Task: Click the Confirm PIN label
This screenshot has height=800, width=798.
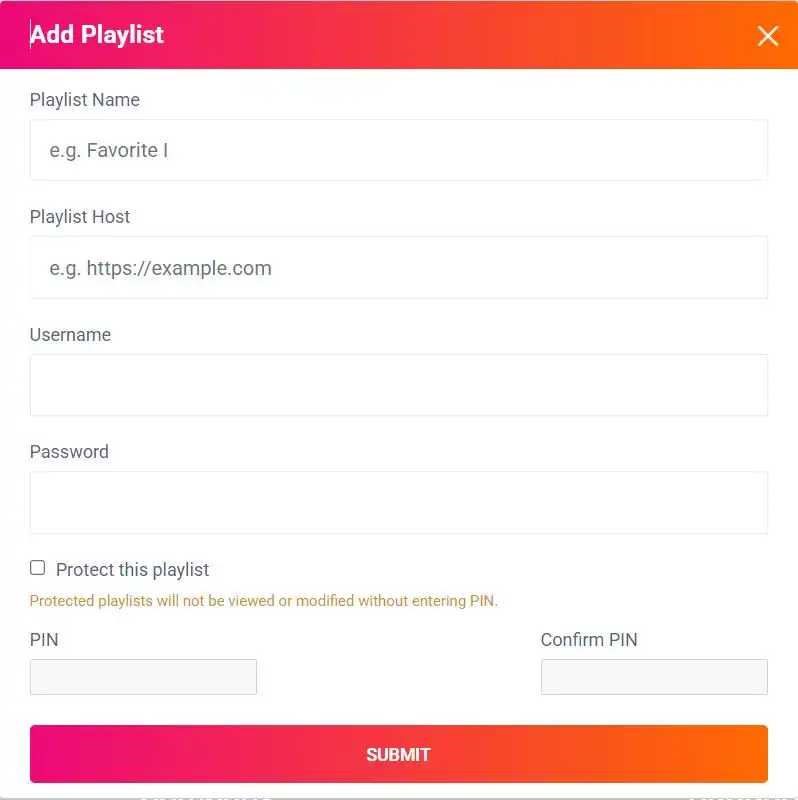Action: pyautogui.click(x=589, y=640)
